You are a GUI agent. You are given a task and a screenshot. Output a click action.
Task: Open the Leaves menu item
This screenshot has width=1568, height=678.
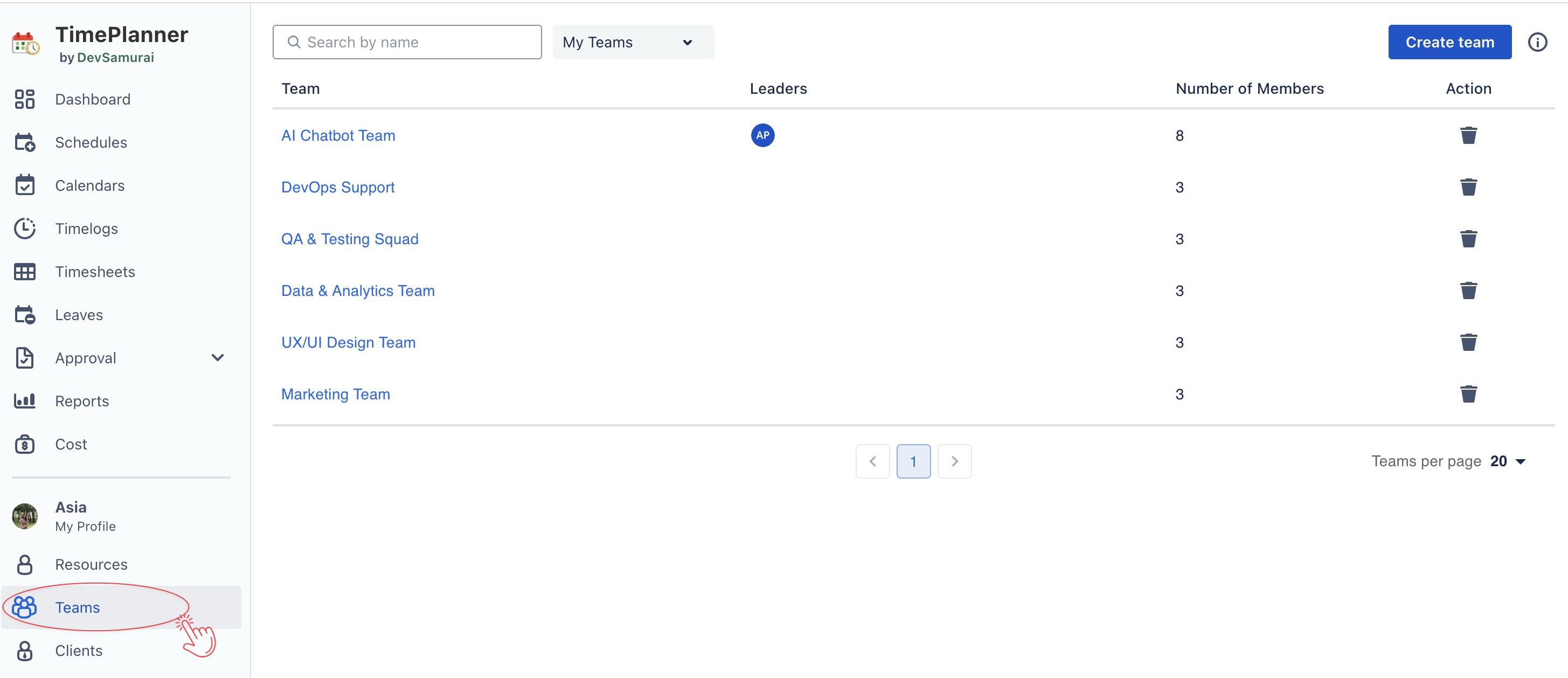(x=79, y=315)
